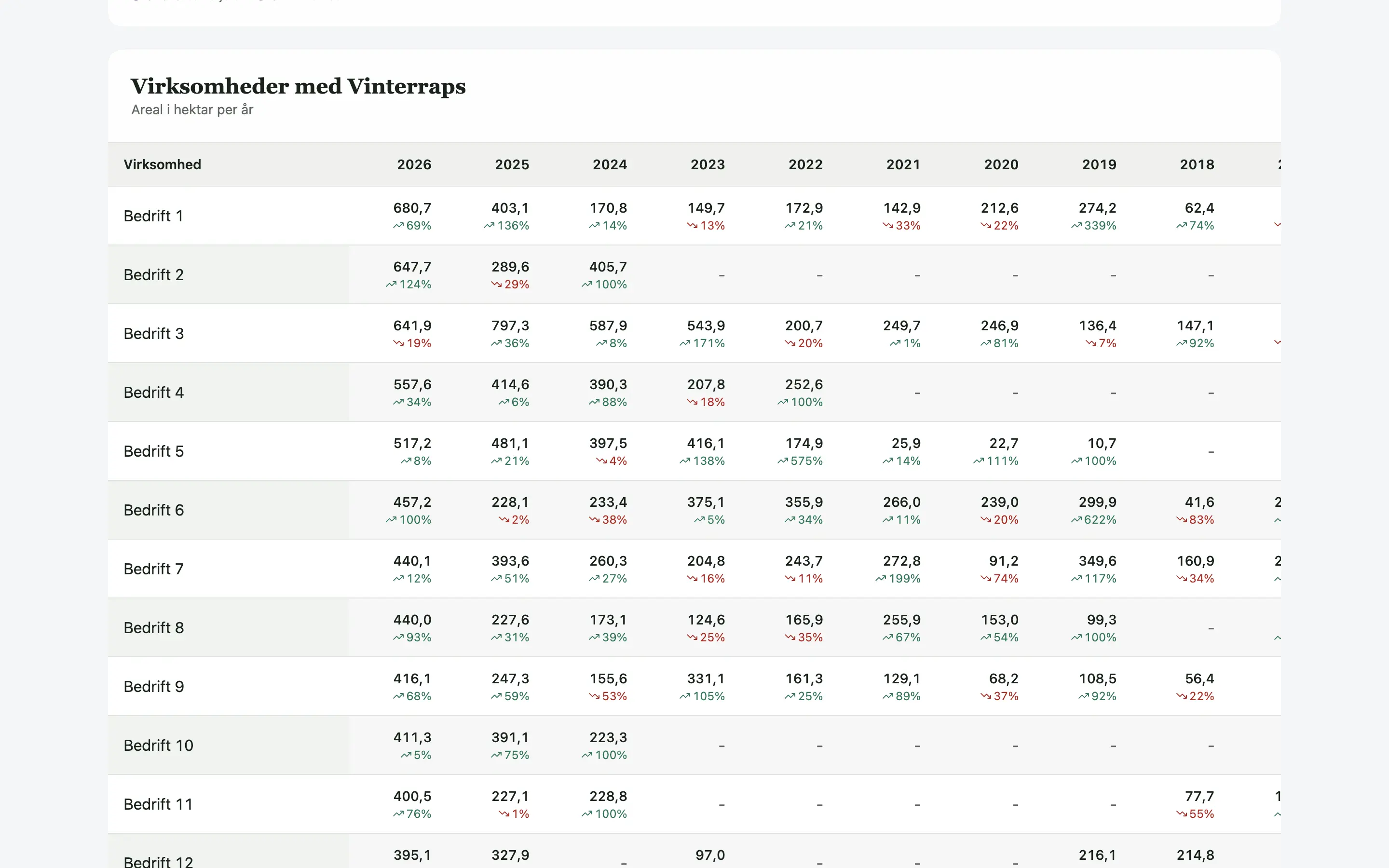Open the Bedrift 3 row name
1389x868 pixels.
(x=154, y=334)
